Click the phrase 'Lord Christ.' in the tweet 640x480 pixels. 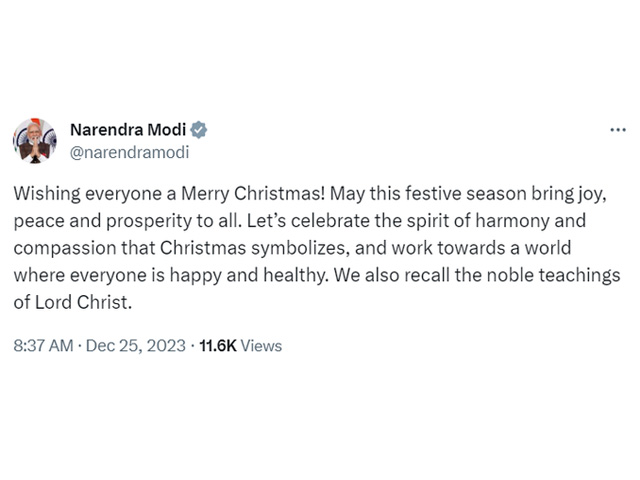coord(84,302)
